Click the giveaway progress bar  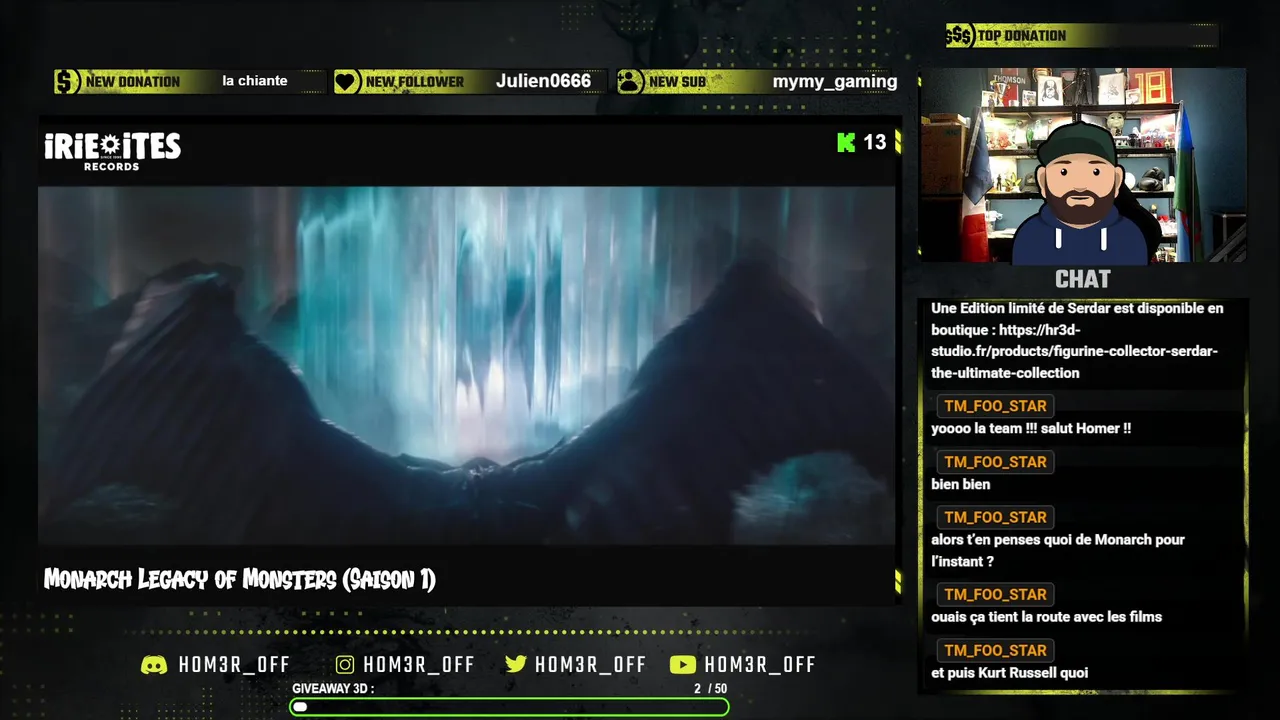tap(509, 707)
